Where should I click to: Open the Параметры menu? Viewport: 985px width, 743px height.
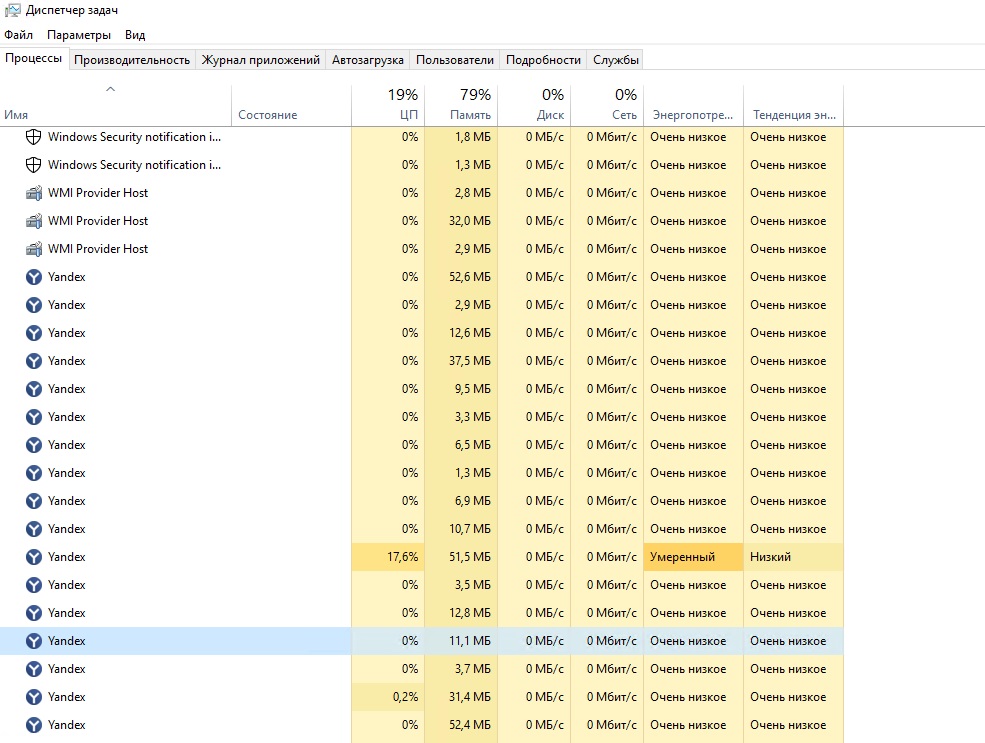point(79,35)
